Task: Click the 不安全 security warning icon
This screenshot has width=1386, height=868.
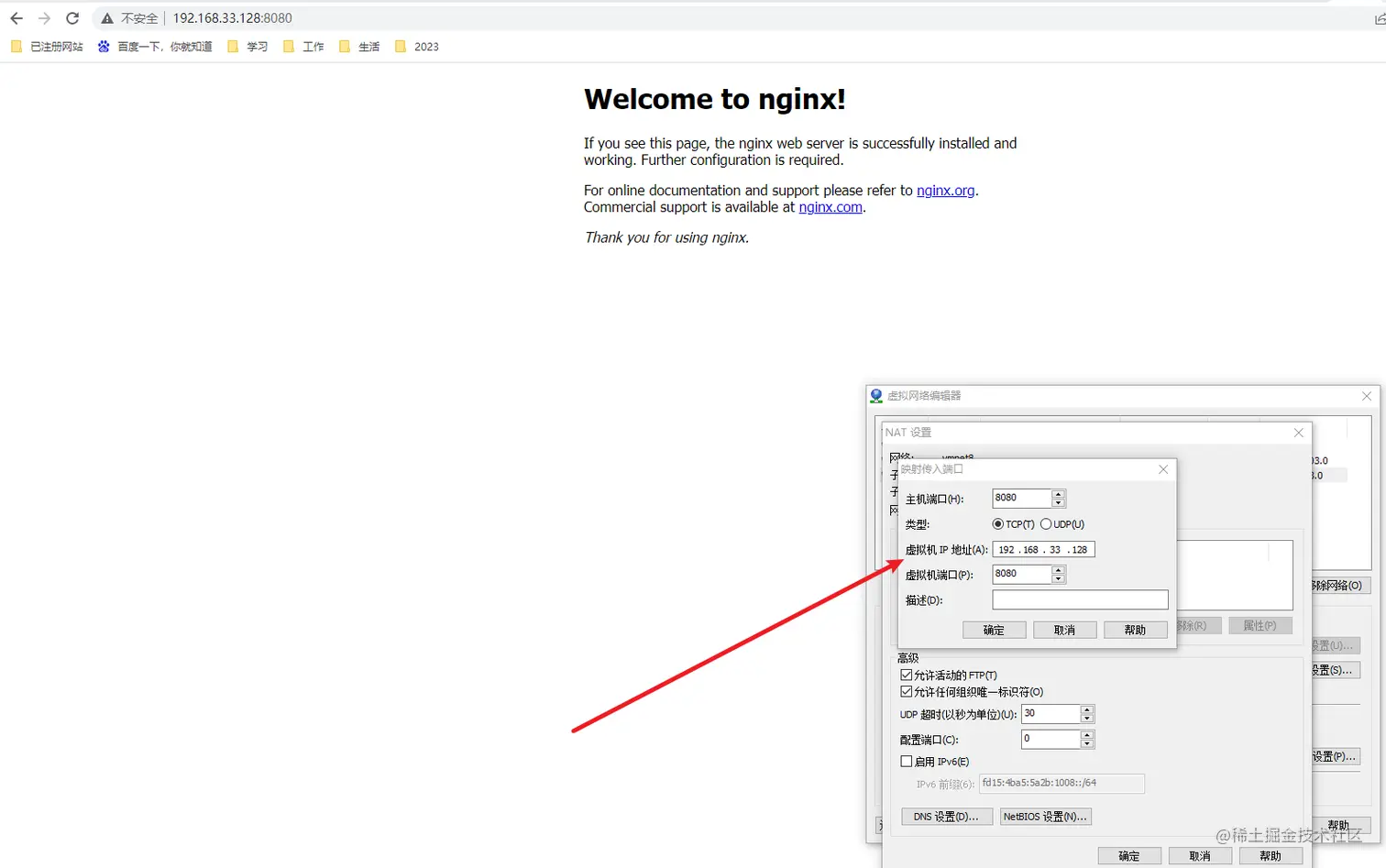Action: [x=107, y=18]
